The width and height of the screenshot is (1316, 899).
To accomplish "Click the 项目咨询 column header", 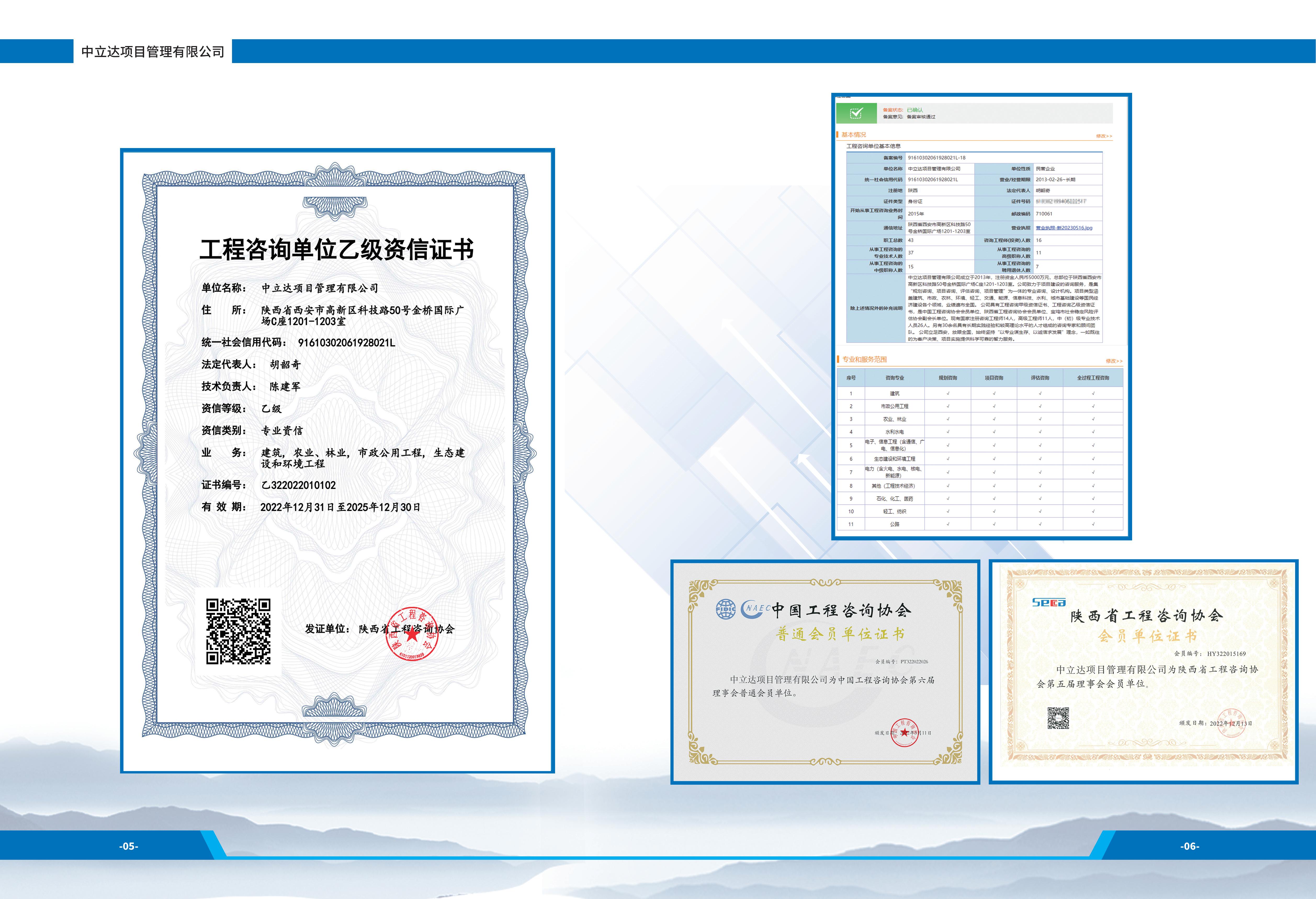I will coord(994,378).
